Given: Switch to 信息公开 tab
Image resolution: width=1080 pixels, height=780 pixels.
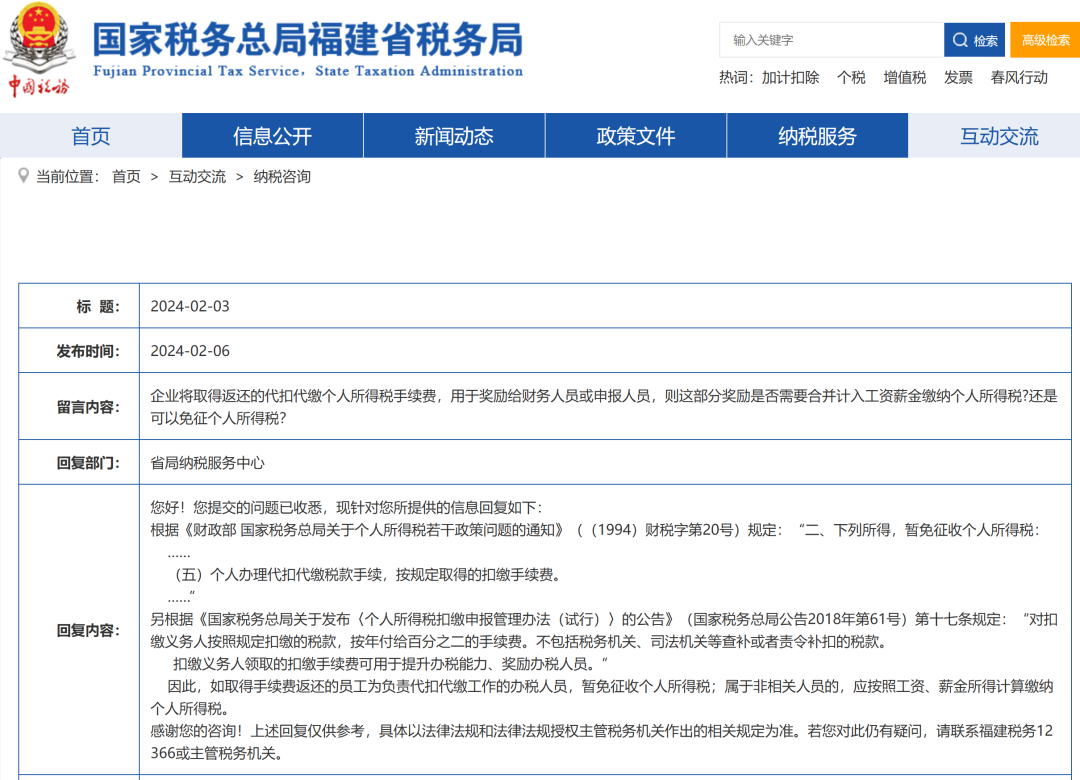Looking at the screenshot, I should coord(272,136).
